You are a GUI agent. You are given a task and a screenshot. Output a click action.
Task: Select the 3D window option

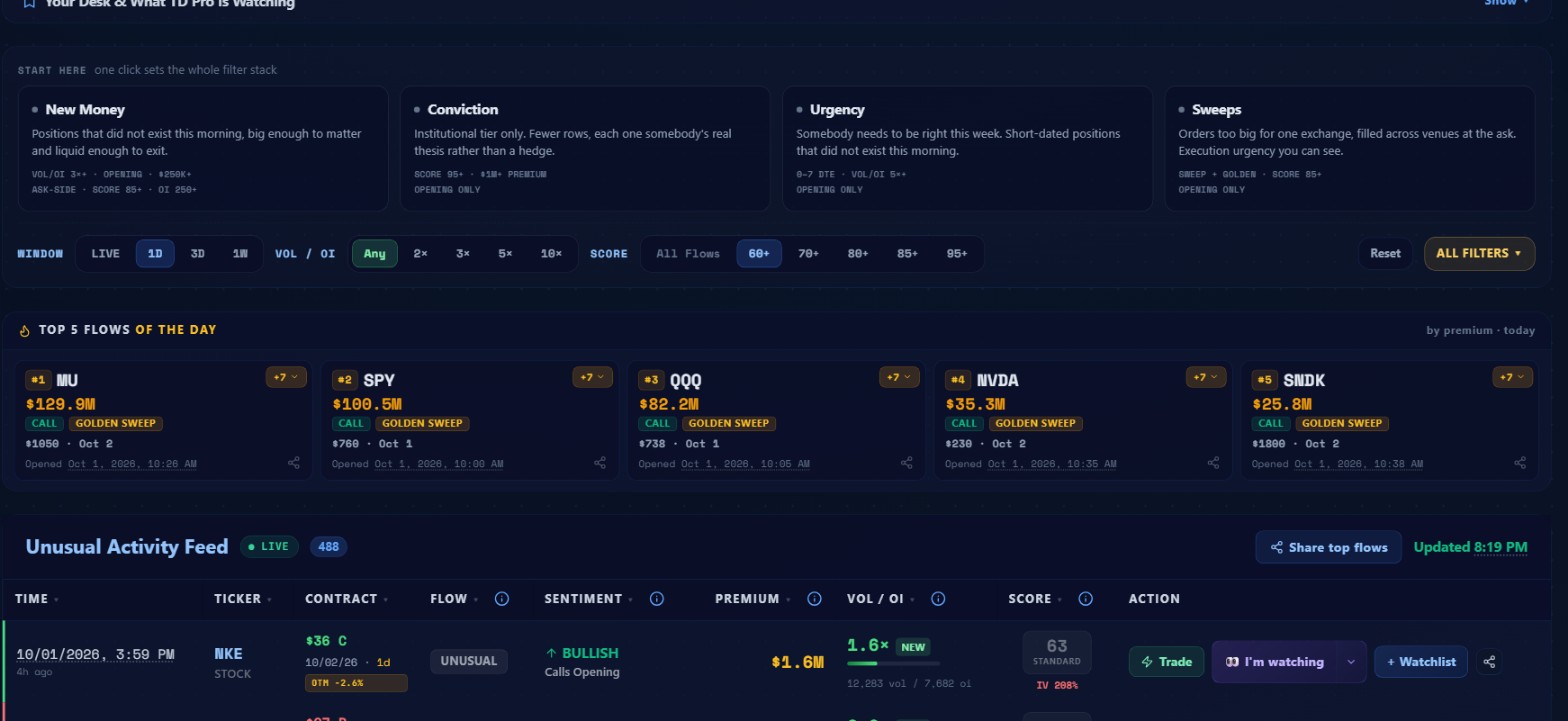pos(197,254)
